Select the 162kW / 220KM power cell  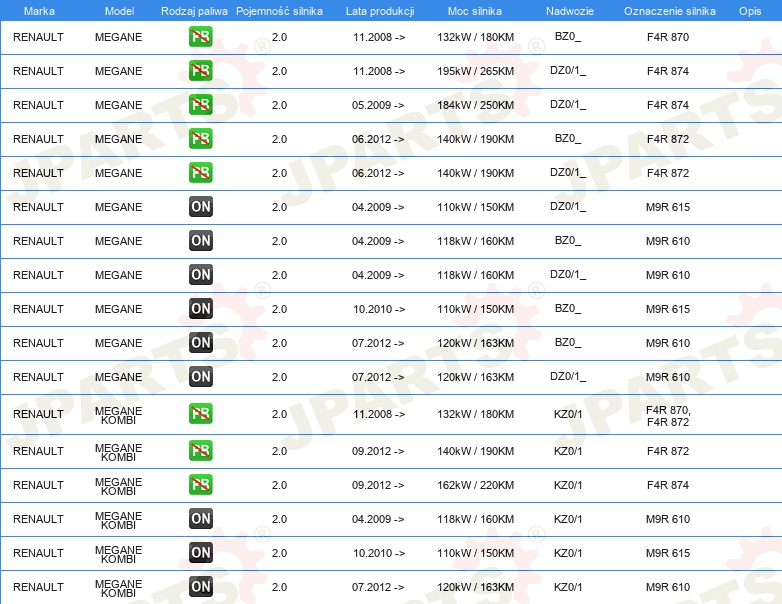[x=475, y=485]
